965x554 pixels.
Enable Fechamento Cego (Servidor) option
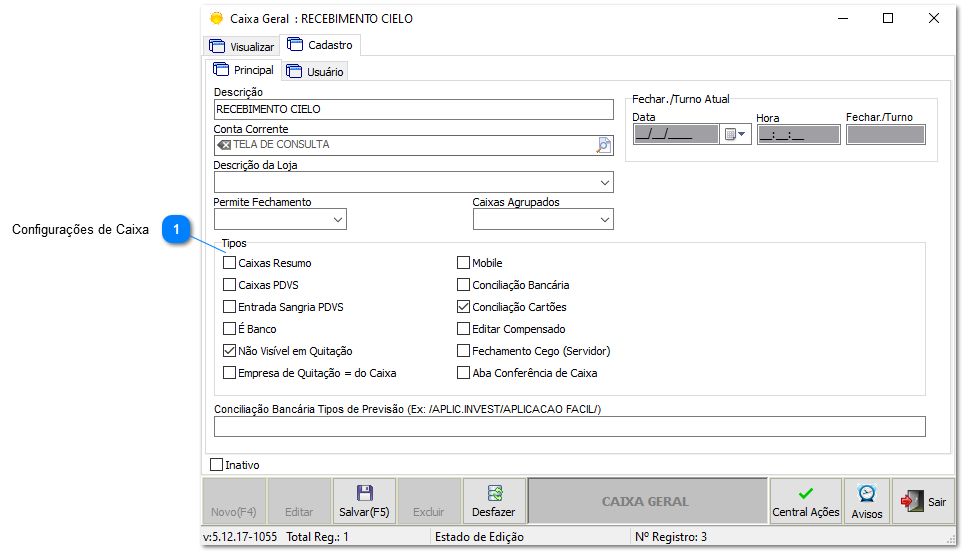click(463, 351)
